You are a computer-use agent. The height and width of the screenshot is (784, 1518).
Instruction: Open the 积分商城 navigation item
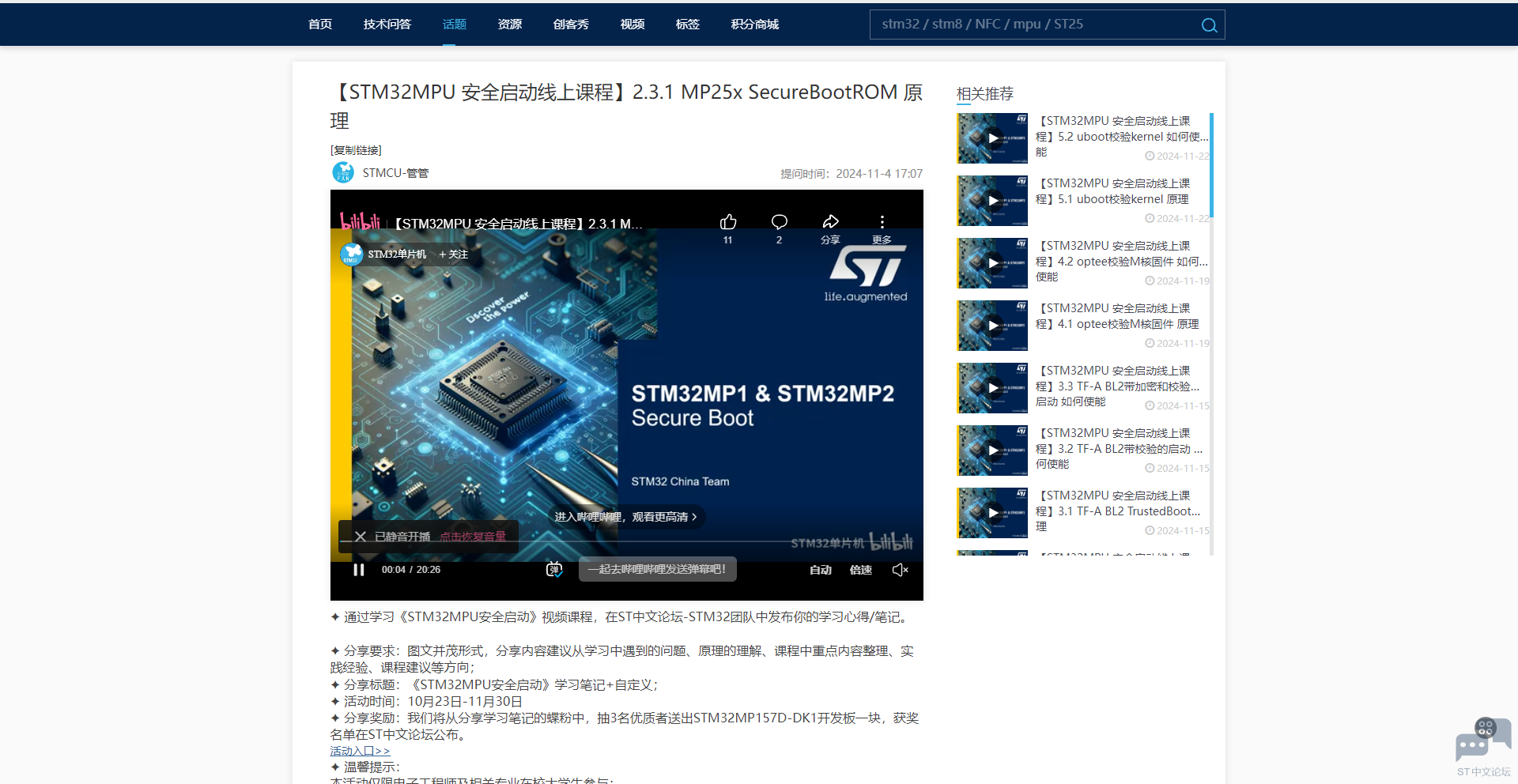755,24
